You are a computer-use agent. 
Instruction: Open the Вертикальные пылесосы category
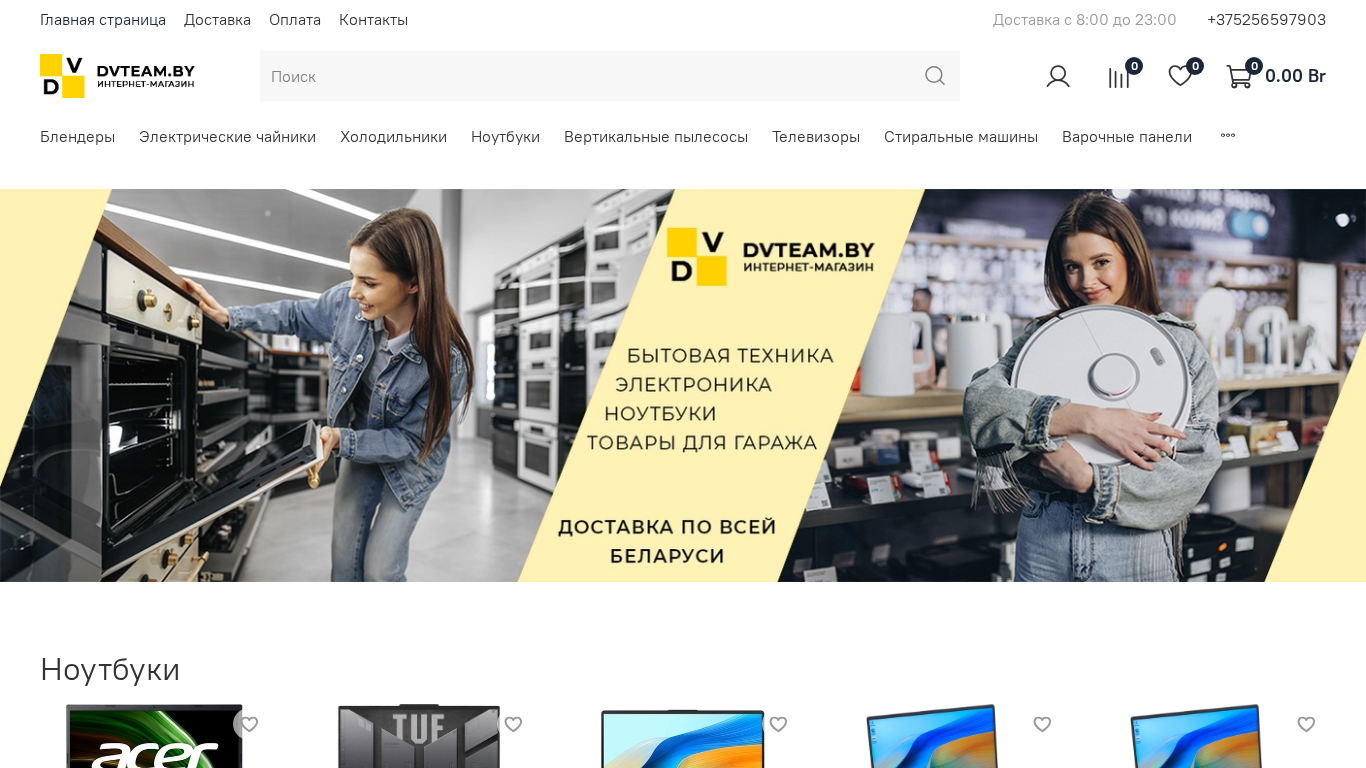tap(656, 137)
